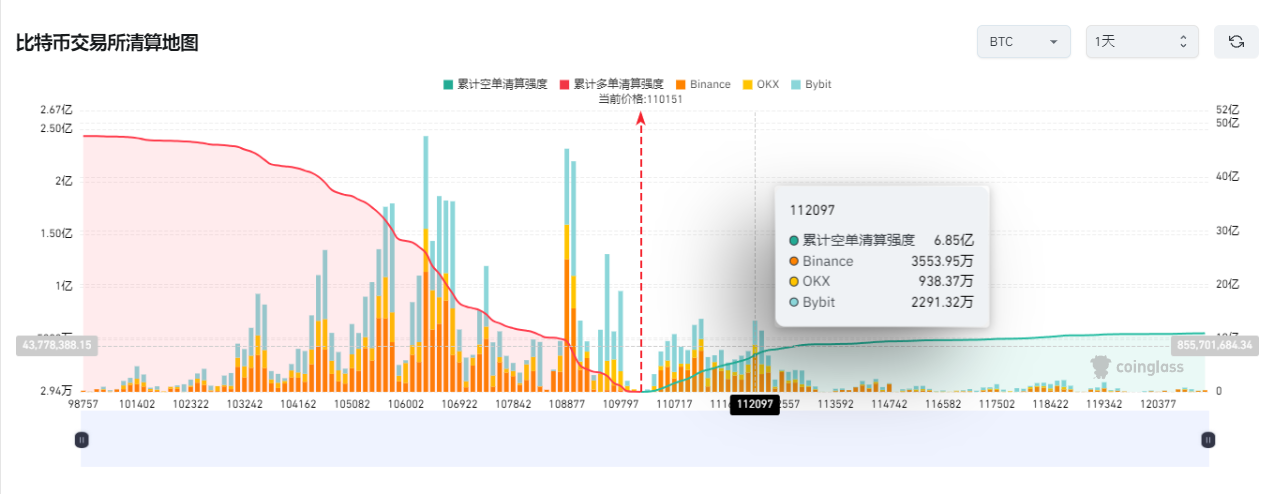Click the 112097 highlighted price axis label

pyautogui.click(x=754, y=404)
